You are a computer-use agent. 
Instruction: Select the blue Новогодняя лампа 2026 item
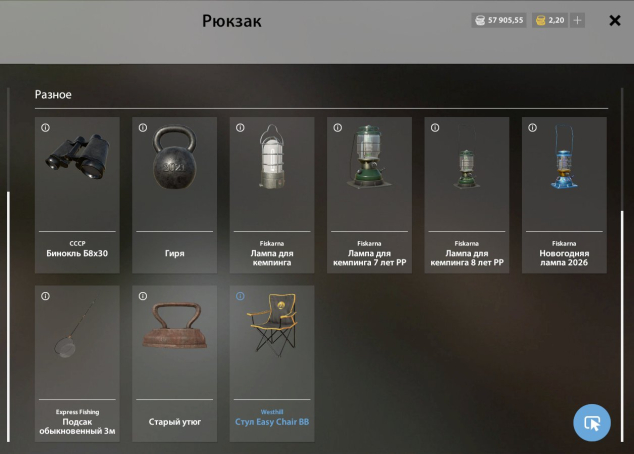pos(564,195)
